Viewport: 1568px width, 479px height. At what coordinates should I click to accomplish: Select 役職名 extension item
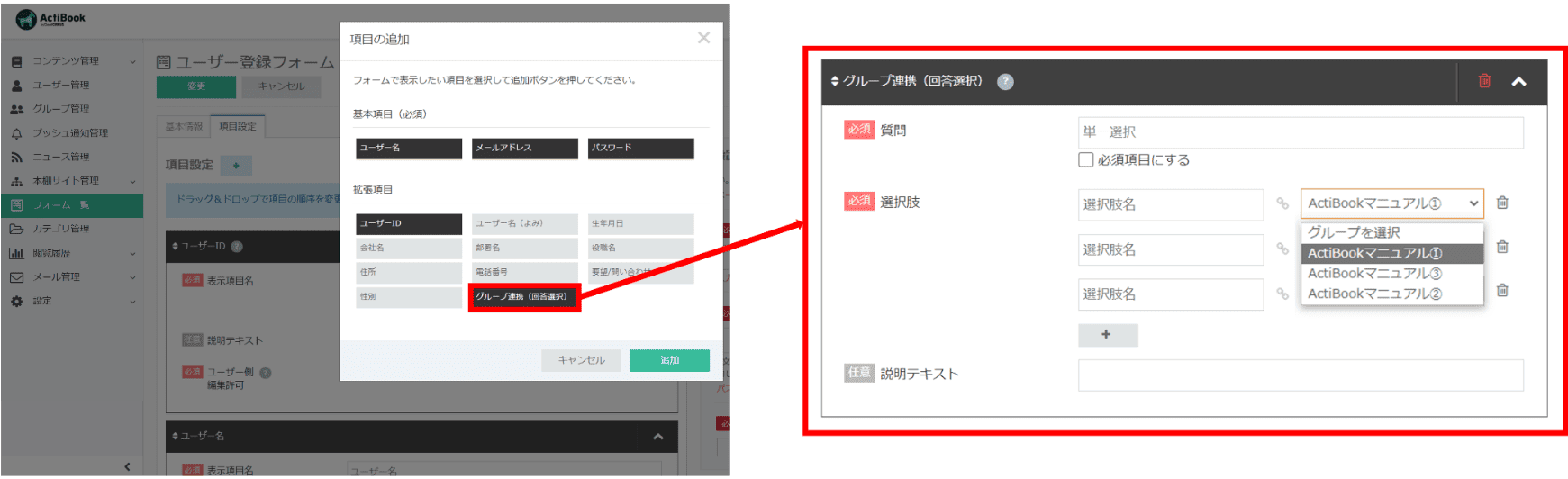tap(641, 248)
